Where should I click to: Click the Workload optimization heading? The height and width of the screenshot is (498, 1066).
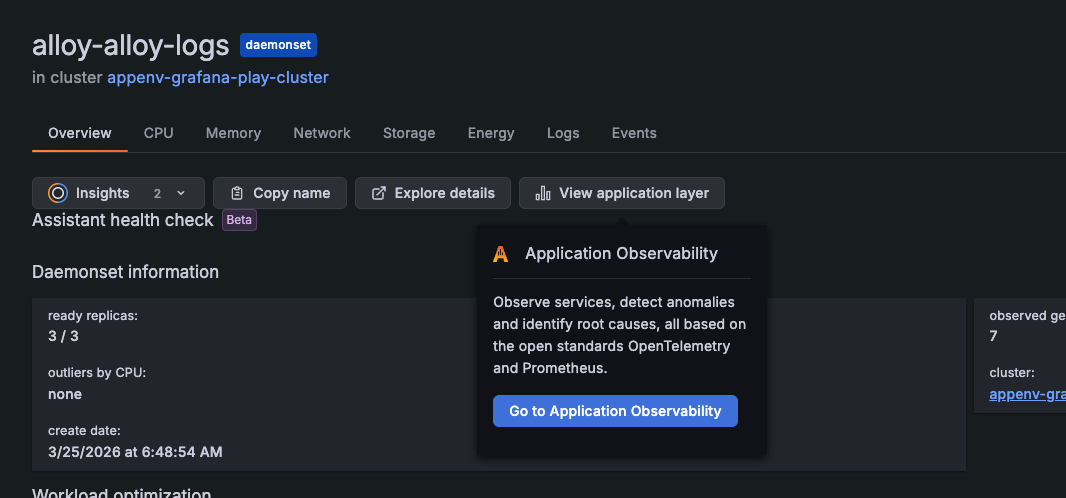point(122,493)
